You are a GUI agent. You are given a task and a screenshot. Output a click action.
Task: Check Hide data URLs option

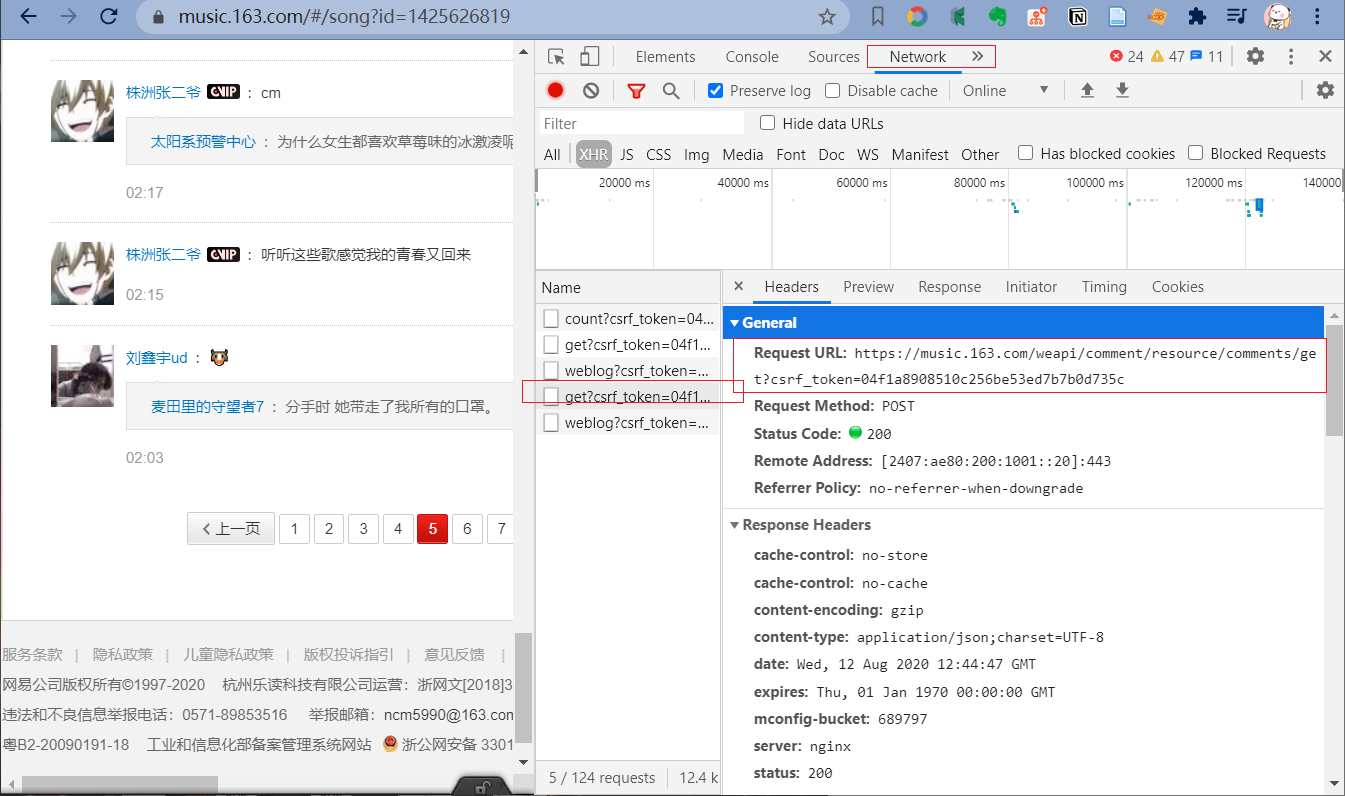tap(768, 123)
